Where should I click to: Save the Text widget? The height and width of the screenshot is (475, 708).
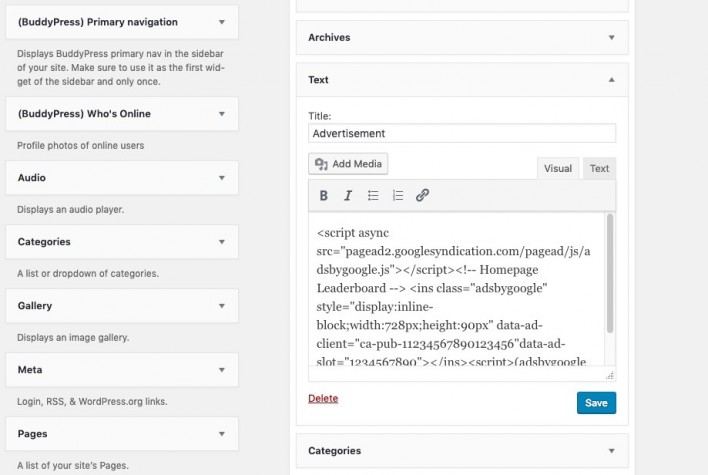pyautogui.click(x=596, y=403)
